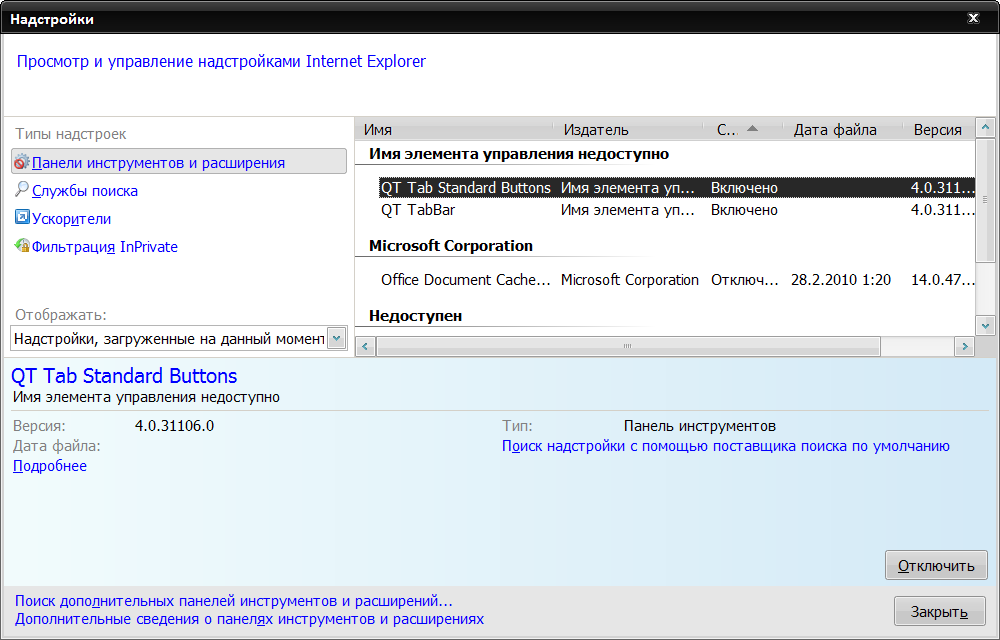Click the Toolbars and Extensions icon
Image resolution: width=1000 pixels, height=640 pixels.
(x=22, y=162)
